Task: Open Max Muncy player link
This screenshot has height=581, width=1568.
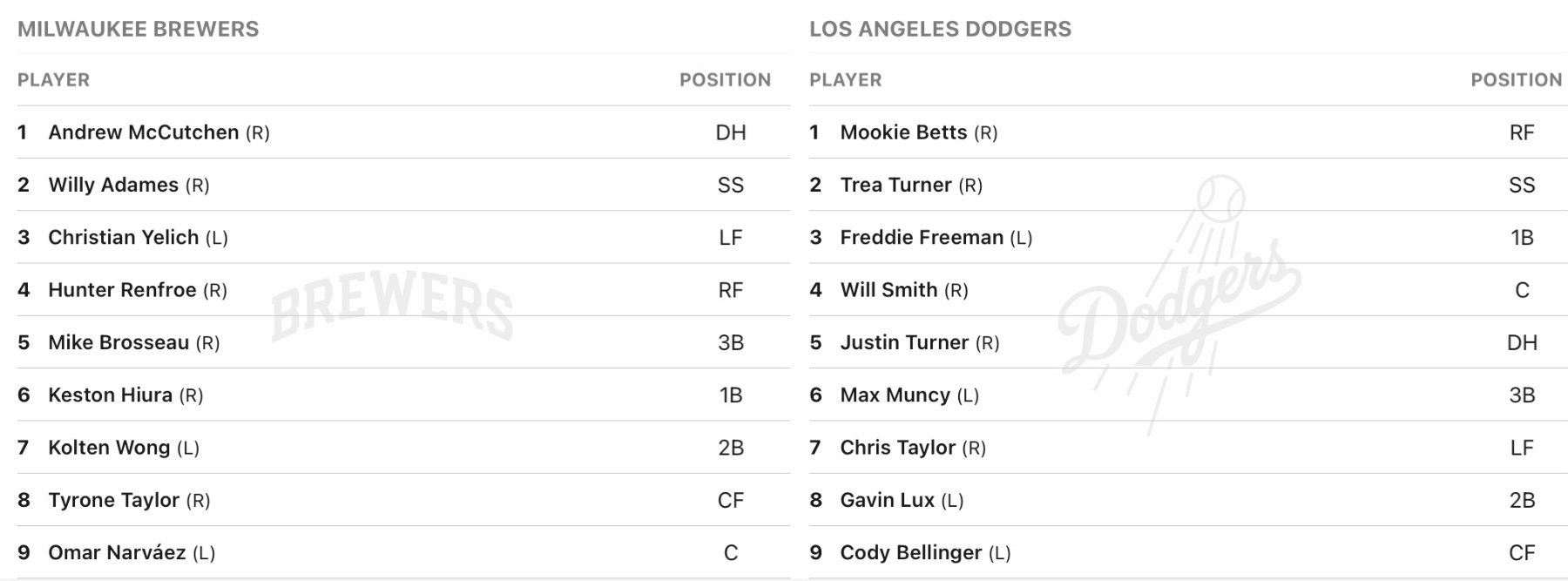Action: click(895, 395)
